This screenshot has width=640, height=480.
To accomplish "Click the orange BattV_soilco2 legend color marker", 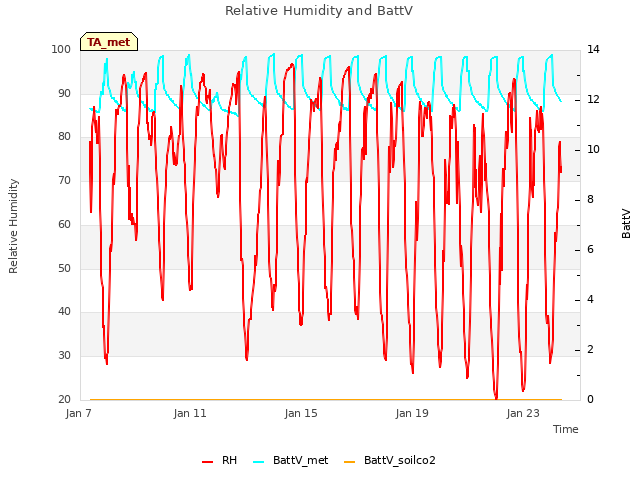I will (x=349, y=462).
